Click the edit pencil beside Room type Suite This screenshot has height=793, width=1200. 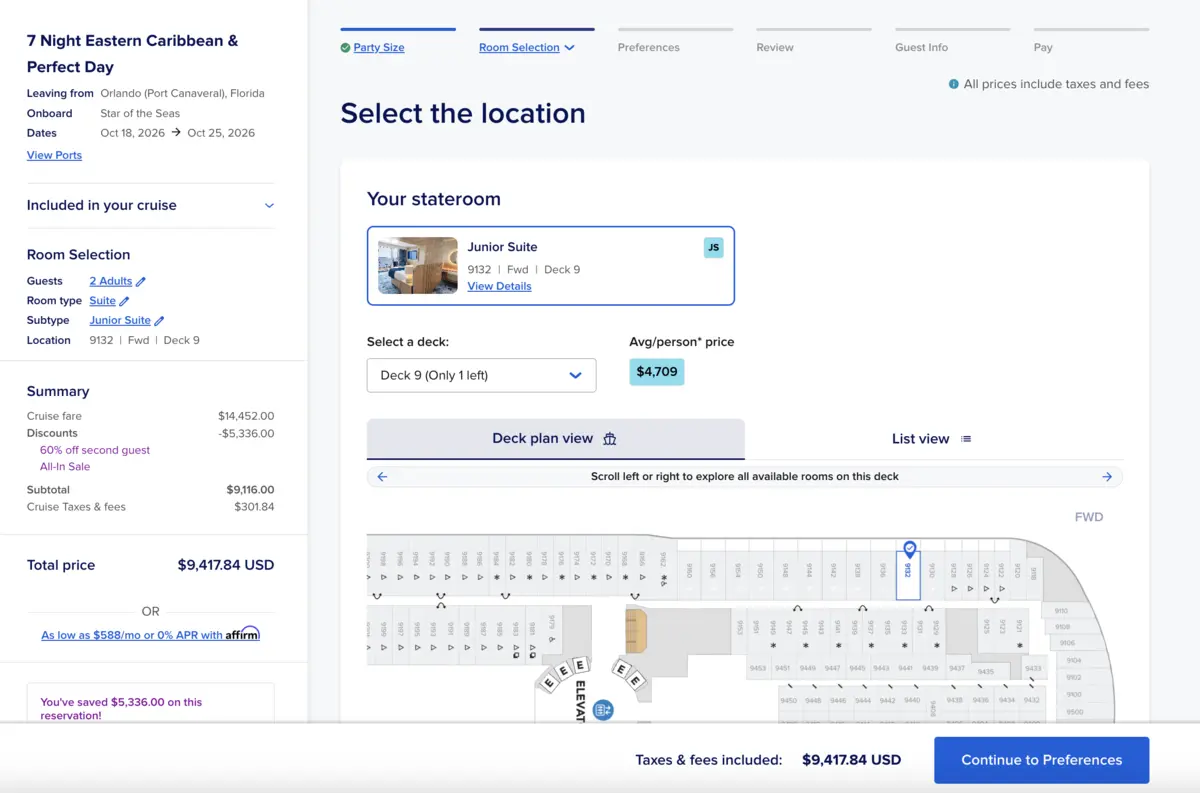pos(125,301)
